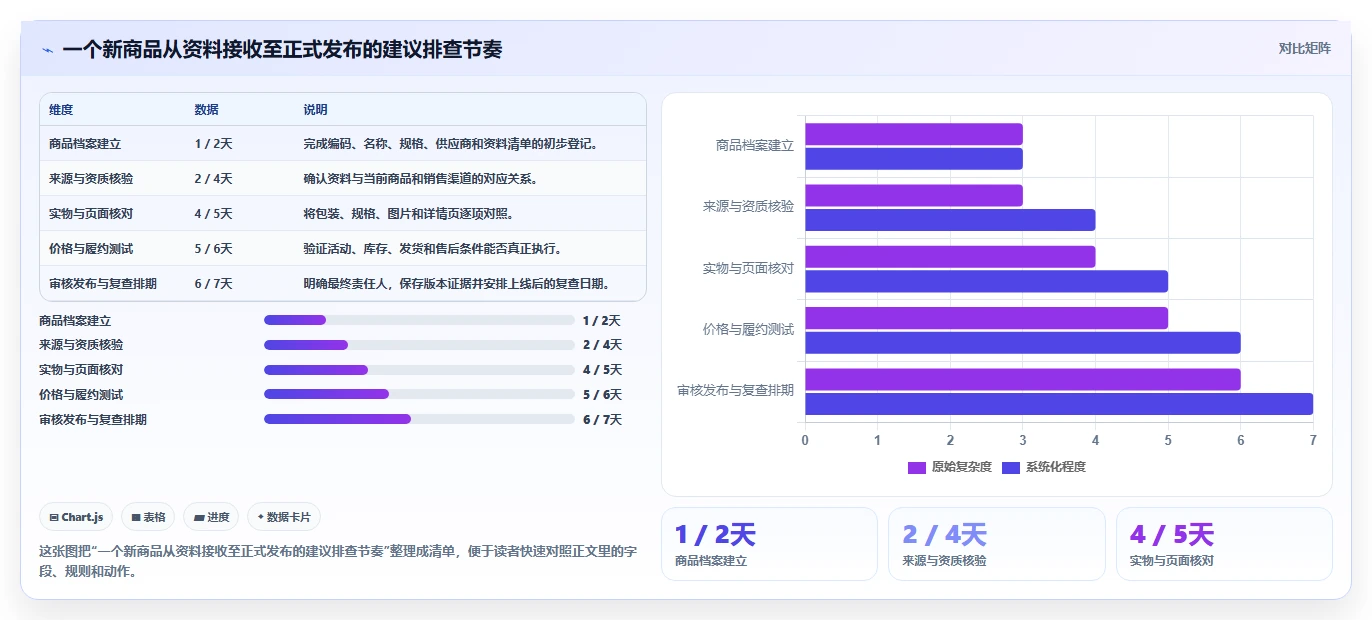
Task: Click the description starting 将包装、规格
Action: click(x=409, y=214)
